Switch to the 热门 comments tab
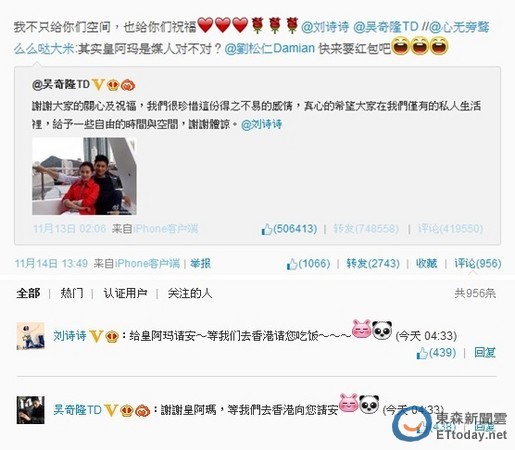 72,293
